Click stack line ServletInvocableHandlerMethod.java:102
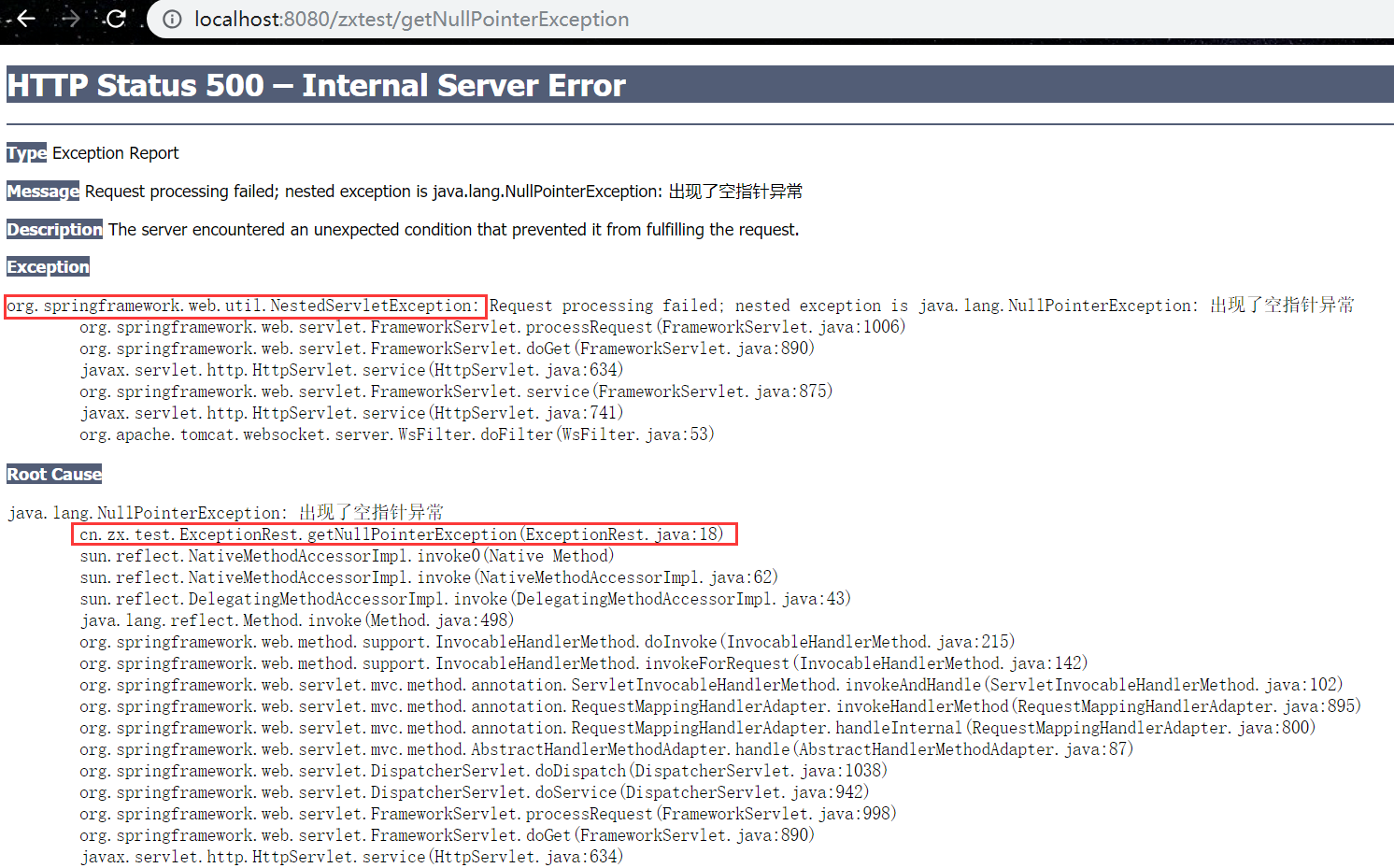Screen dimensions: 1394x868 [x=711, y=685]
